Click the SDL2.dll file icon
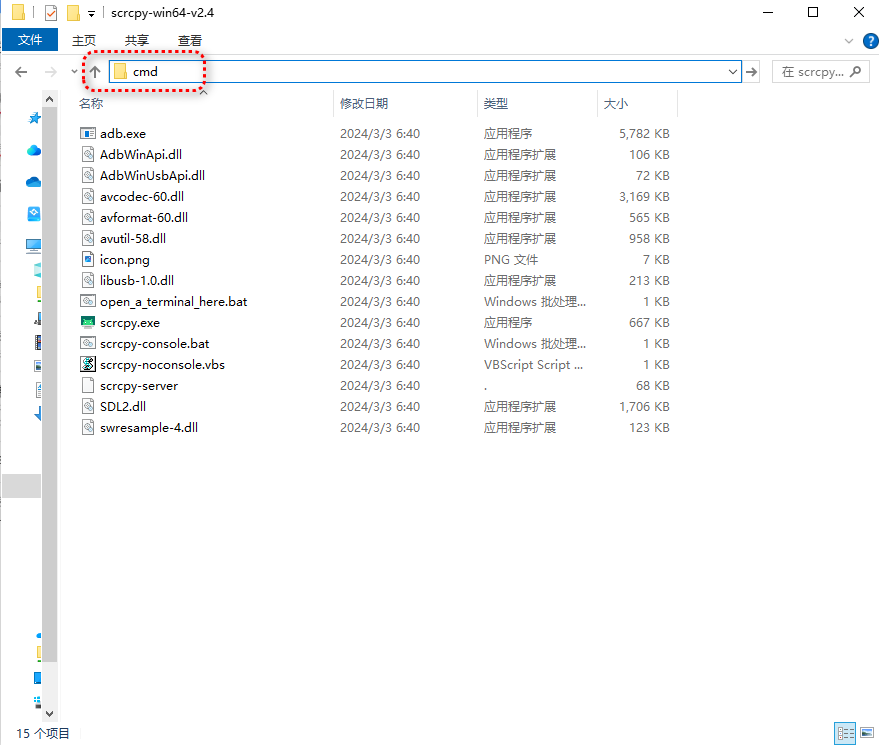Image resolution: width=879 pixels, height=745 pixels. (x=88, y=406)
